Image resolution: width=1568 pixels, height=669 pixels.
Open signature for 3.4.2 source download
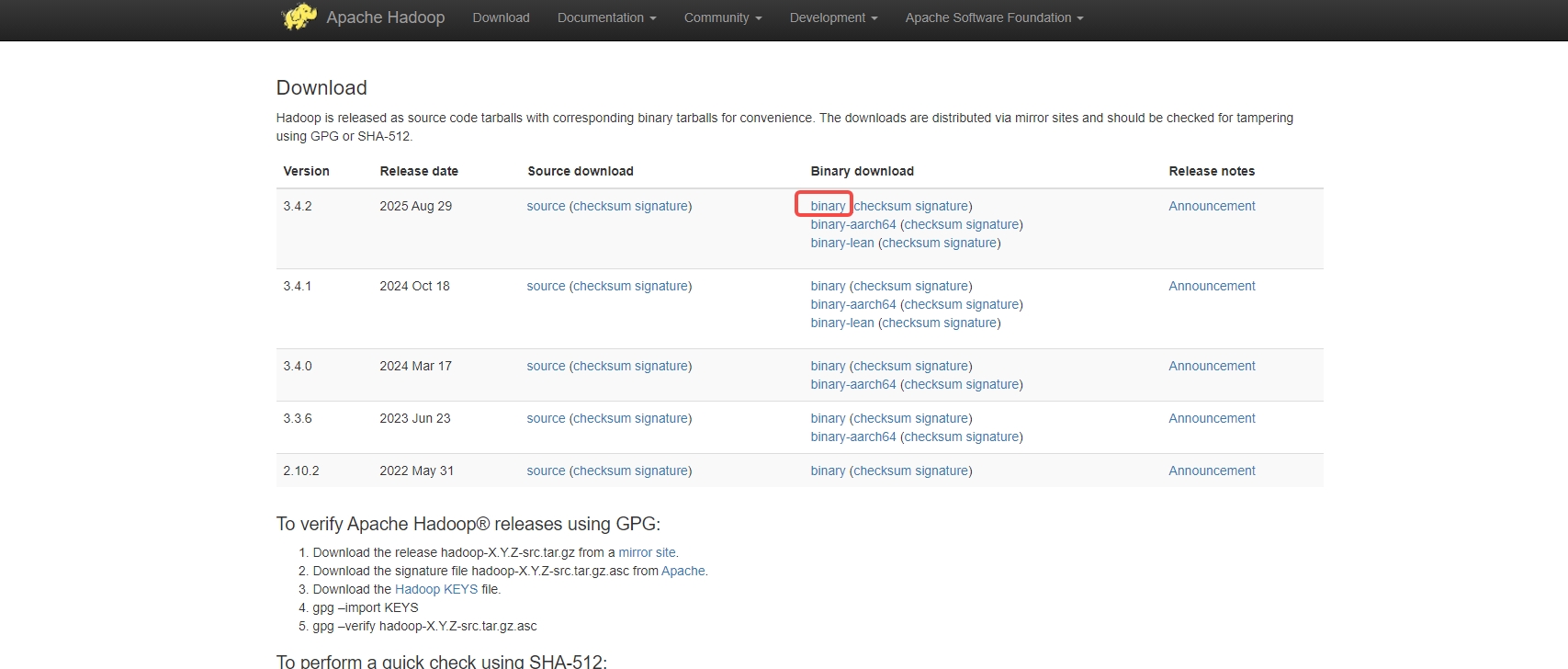(661, 206)
